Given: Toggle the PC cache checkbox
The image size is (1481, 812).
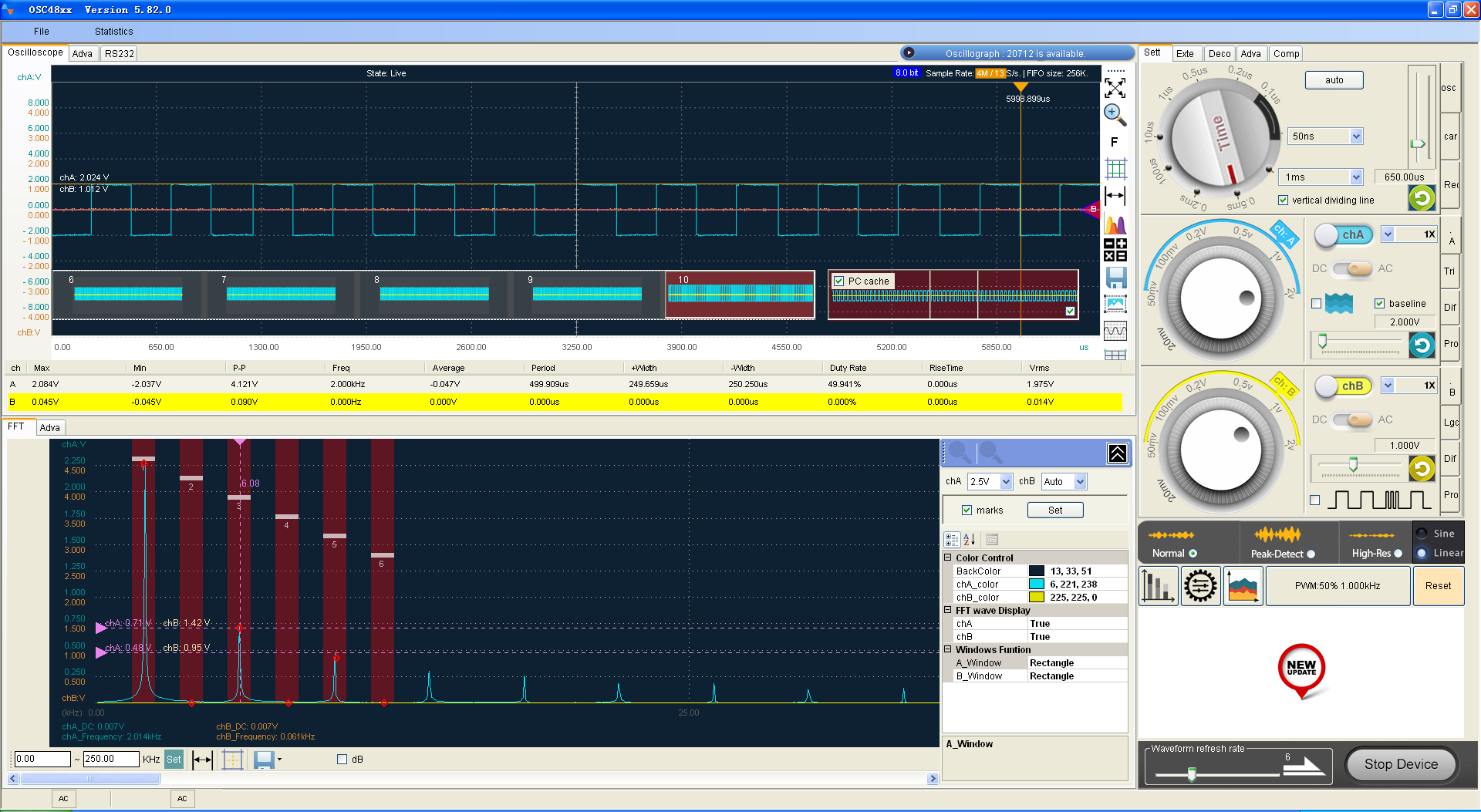Looking at the screenshot, I should 839,281.
